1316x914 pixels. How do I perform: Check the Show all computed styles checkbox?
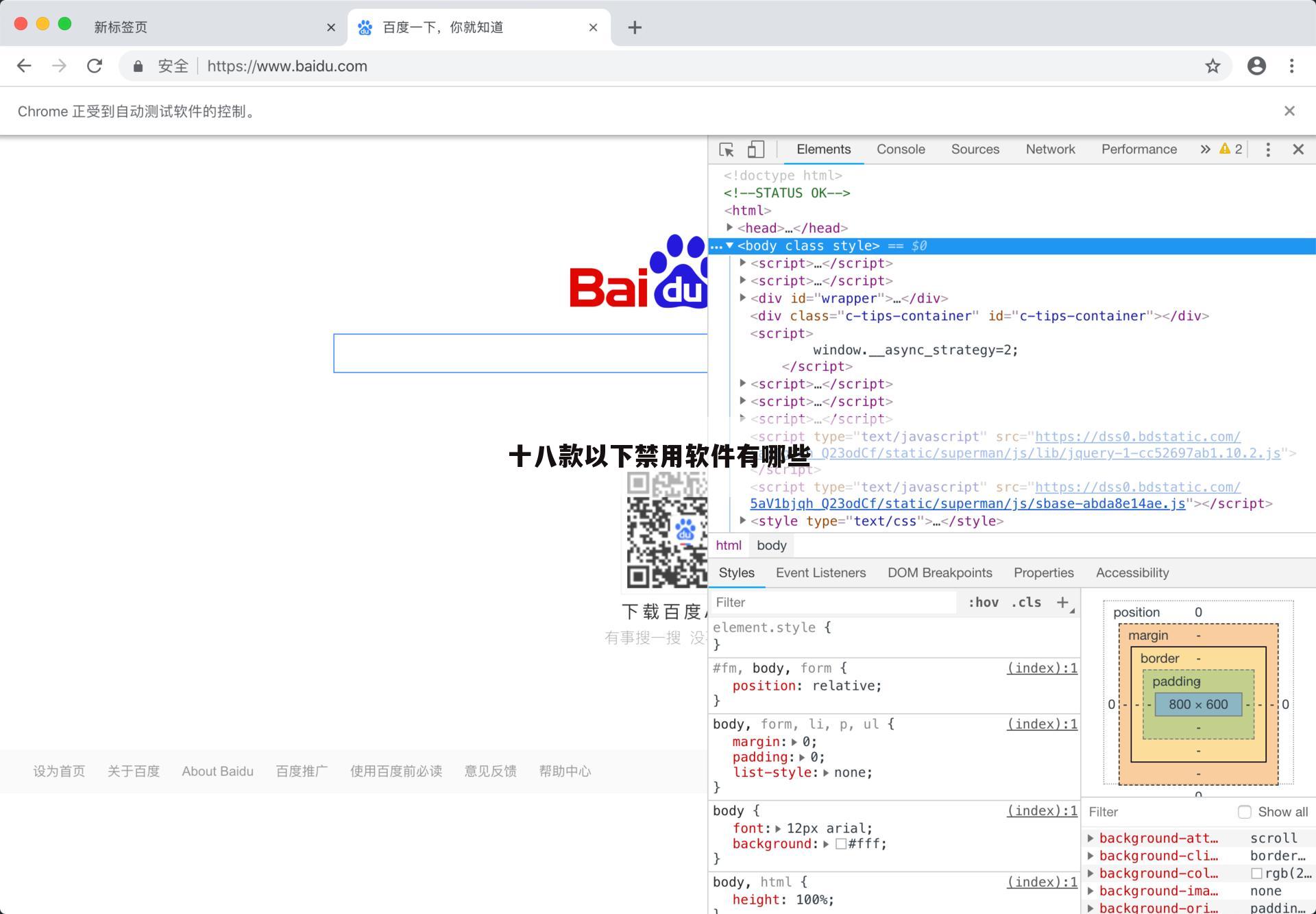click(1245, 812)
